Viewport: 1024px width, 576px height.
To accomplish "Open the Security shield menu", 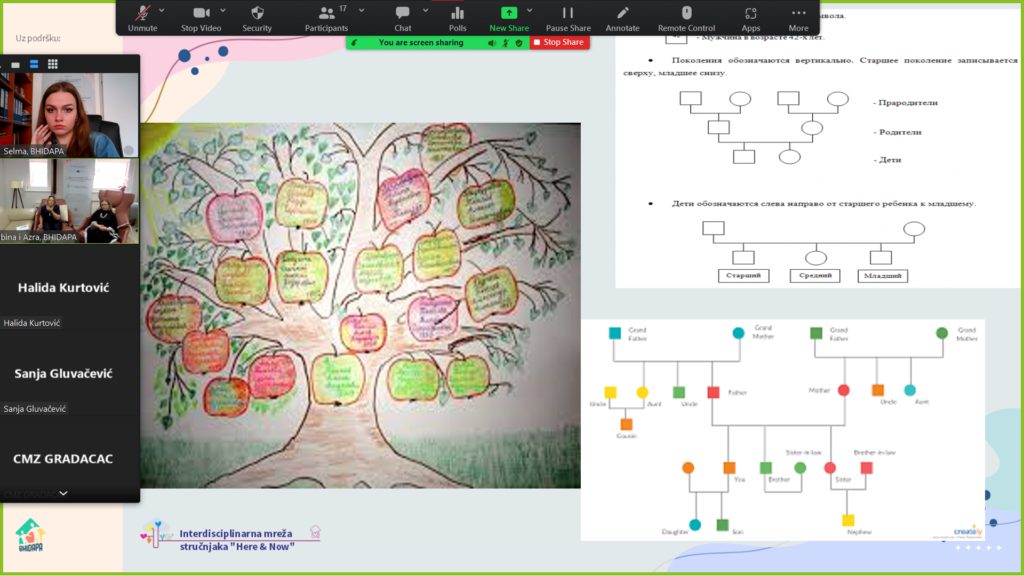I will 257,17.
